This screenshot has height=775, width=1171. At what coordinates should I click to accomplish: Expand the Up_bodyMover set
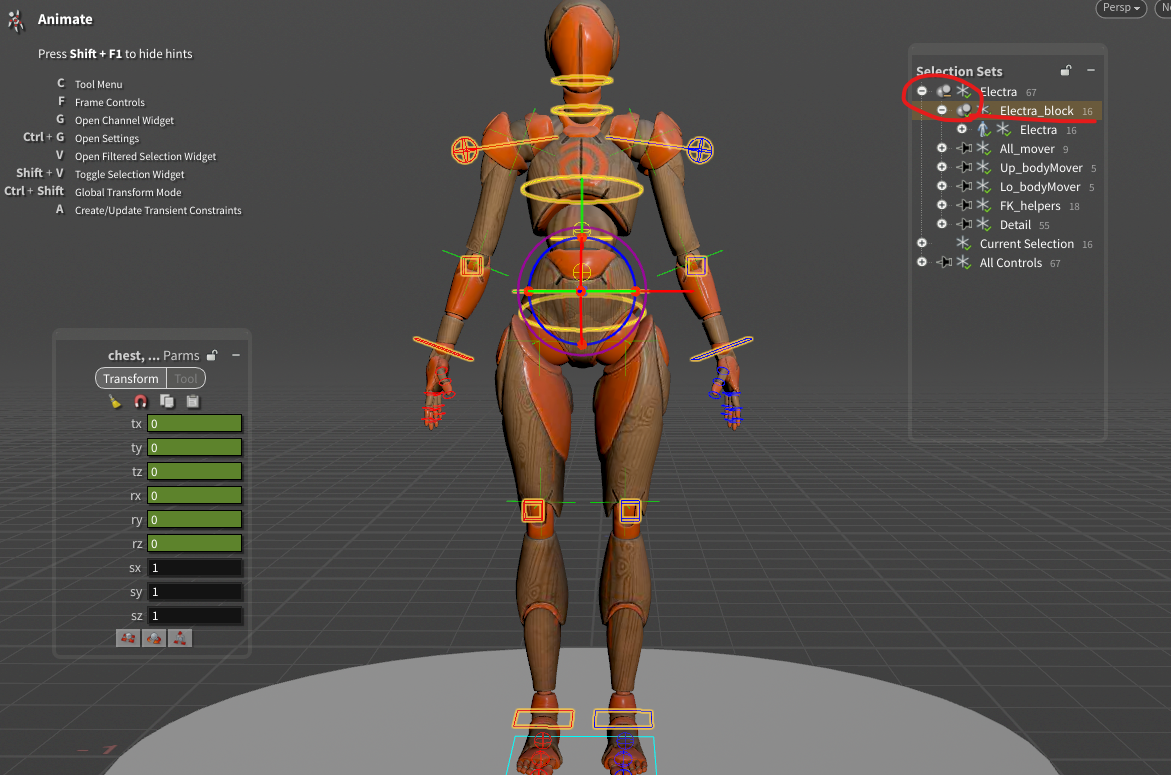942,167
